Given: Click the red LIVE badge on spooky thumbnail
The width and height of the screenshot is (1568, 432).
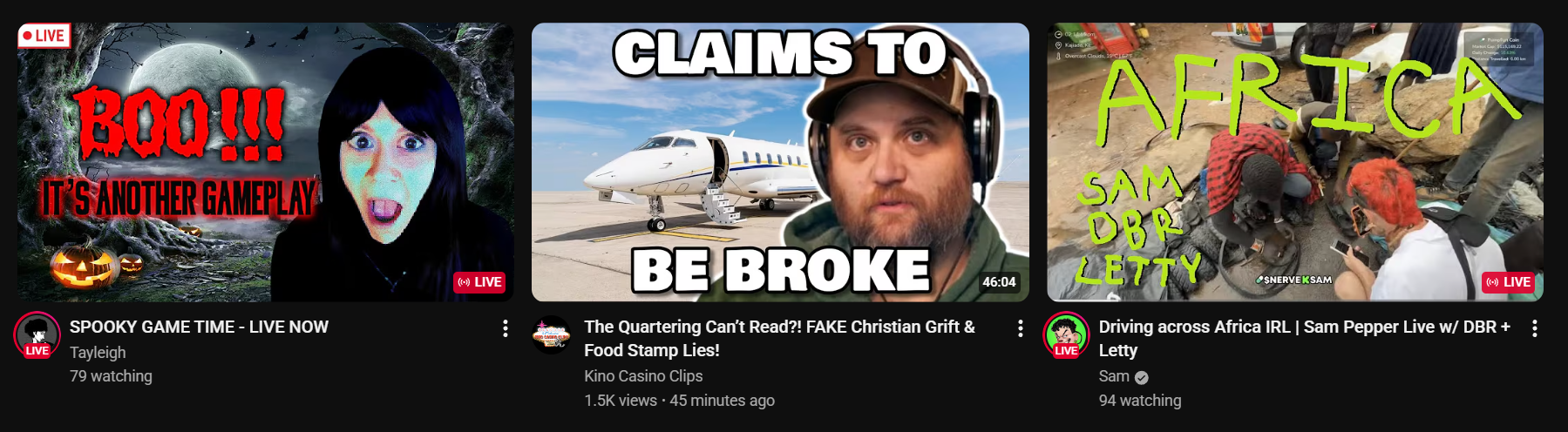Looking at the screenshot, I should click(x=479, y=282).
